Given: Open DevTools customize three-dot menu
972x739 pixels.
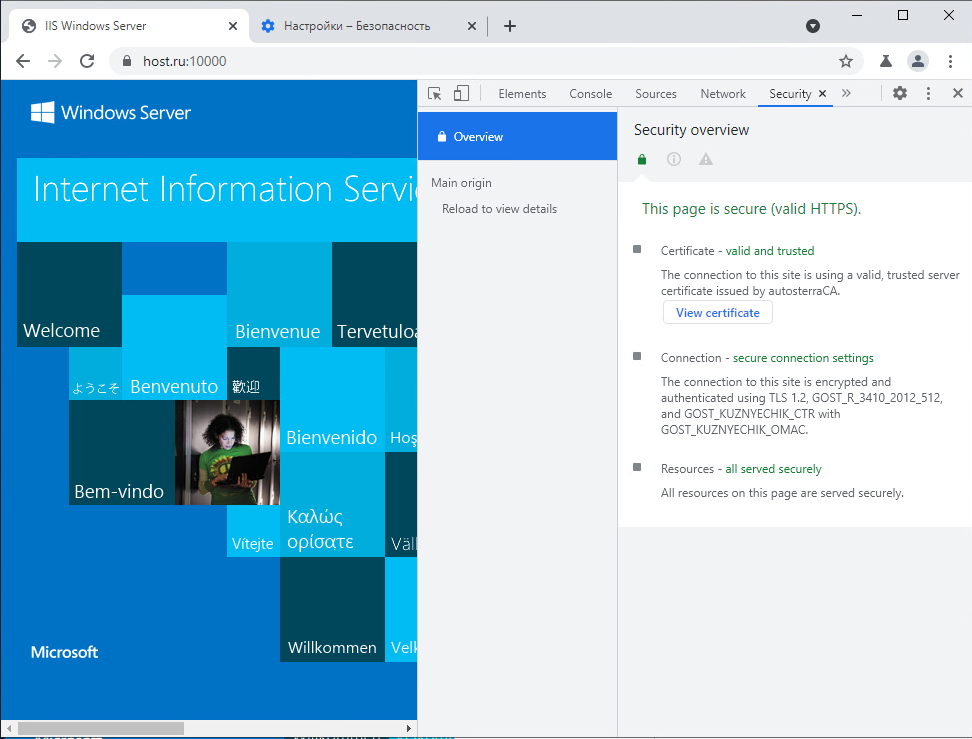Looking at the screenshot, I should click(x=928, y=93).
